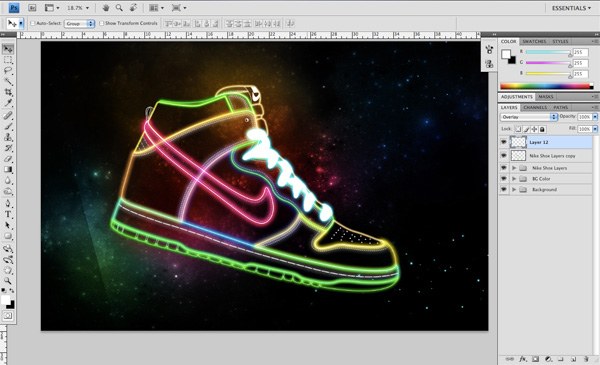Click the Zoom tool in application bar
Screen dimensions: 600x365
119,8
